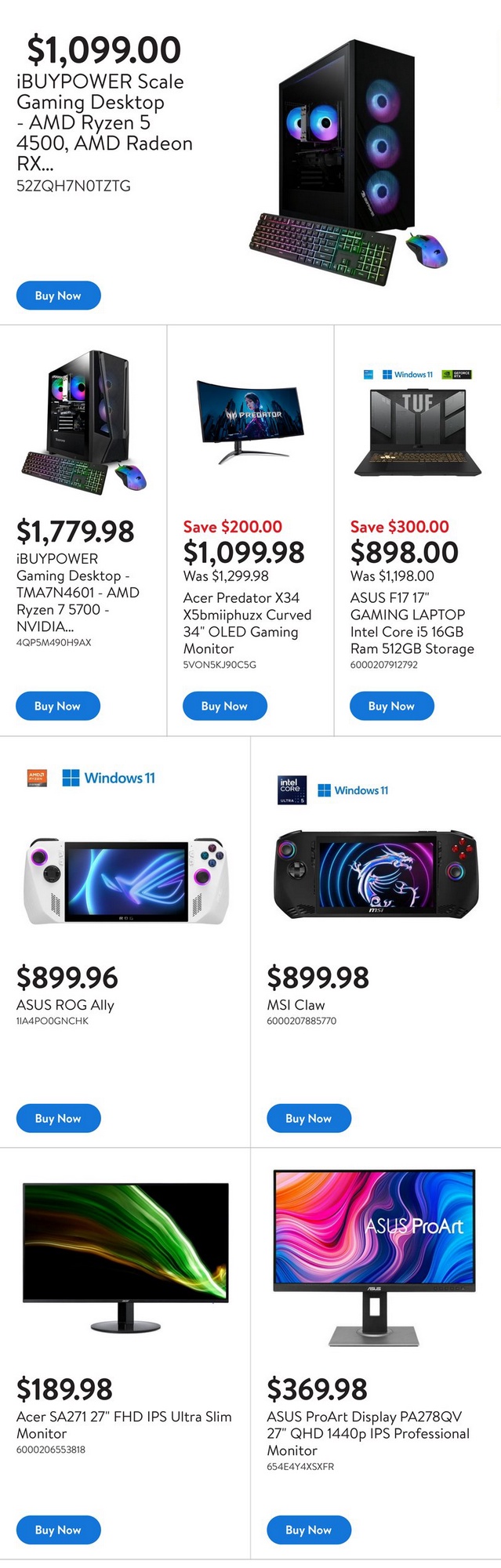Click the GeForce RTX badge above ASUS laptop
Screen dimensions: 501x1568
tap(456, 375)
